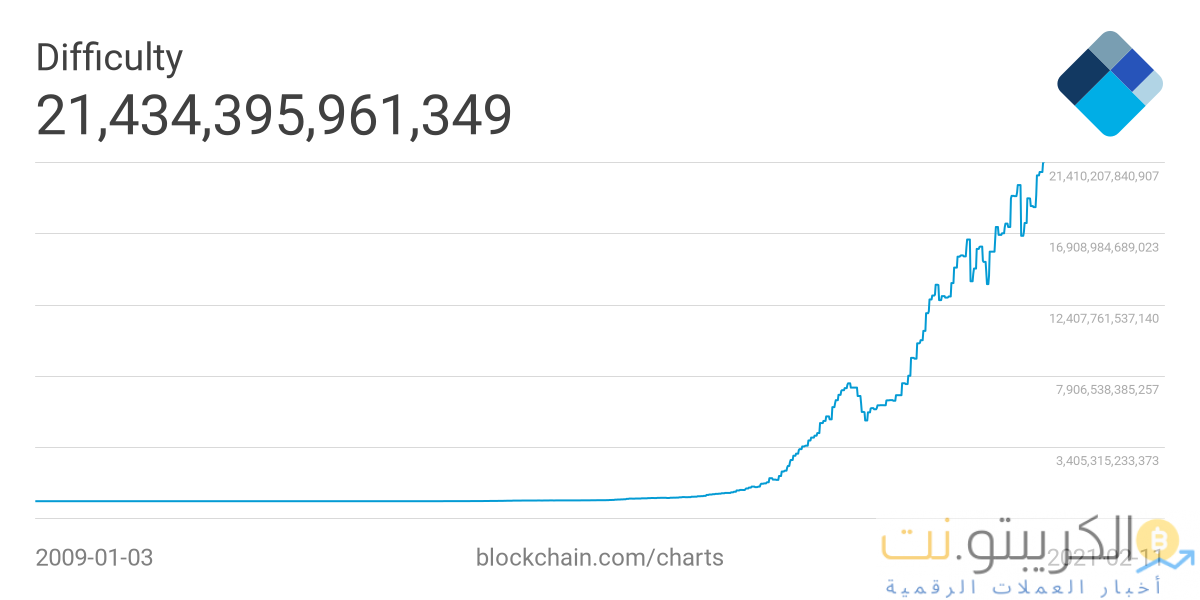Click the 3,405,315,233,373 axis label
1200x600 pixels.
1107,461
